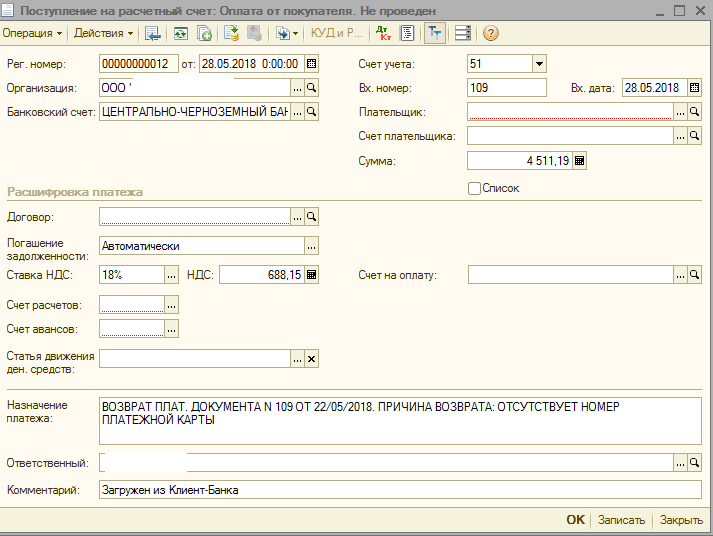Click the refresh icon in toolbar
The width and height of the screenshot is (713, 536).
[x=180, y=33]
